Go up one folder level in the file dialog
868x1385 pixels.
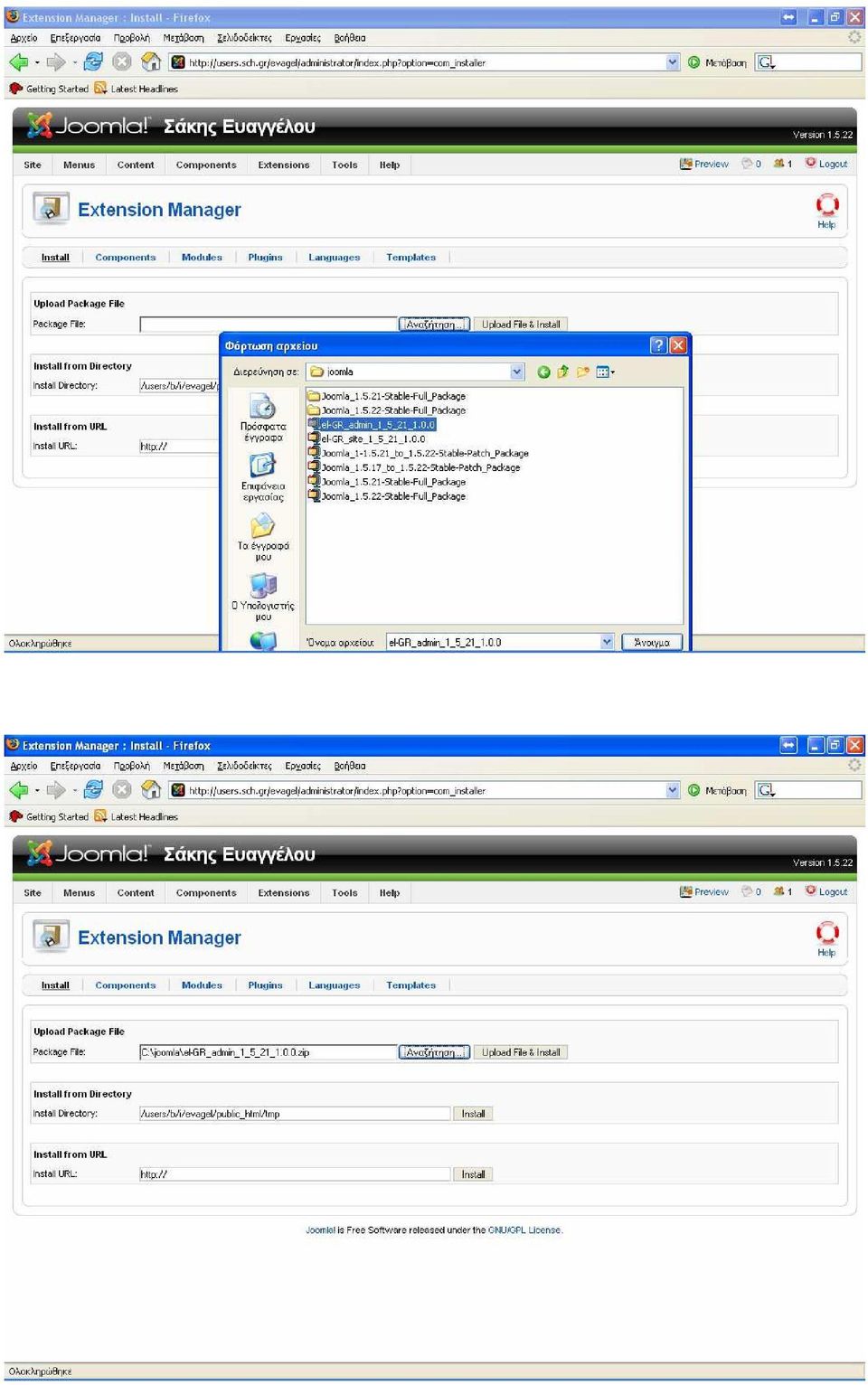coord(562,372)
